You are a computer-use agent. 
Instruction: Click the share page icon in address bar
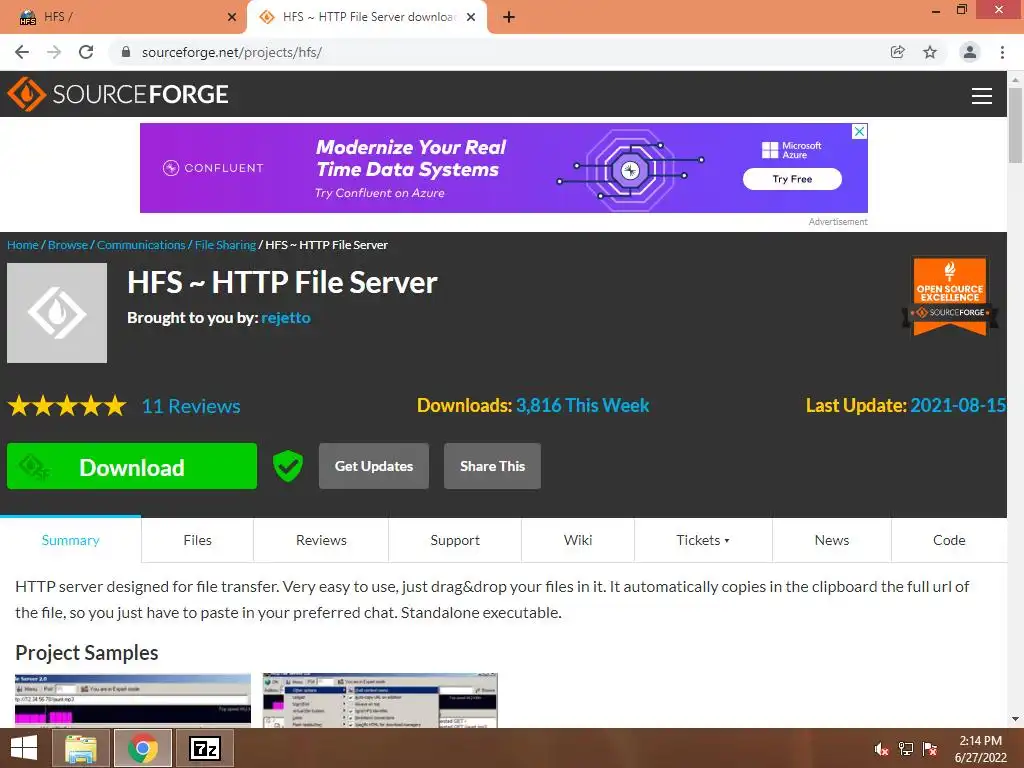898,52
